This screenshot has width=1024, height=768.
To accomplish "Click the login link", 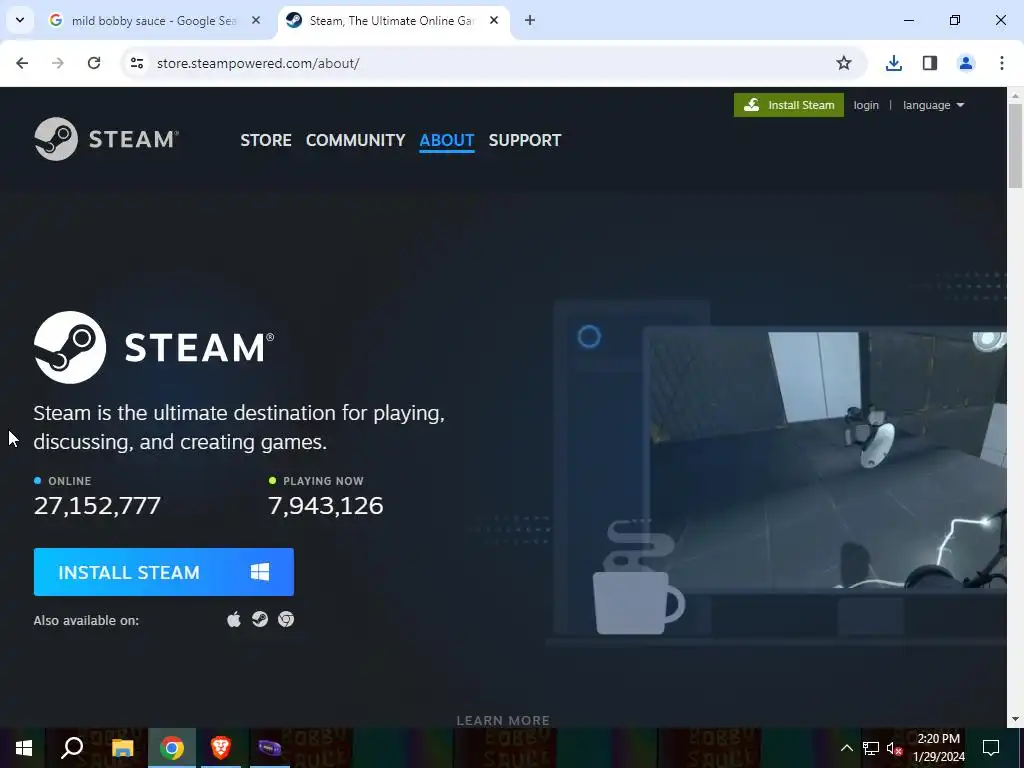I will (x=866, y=105).
